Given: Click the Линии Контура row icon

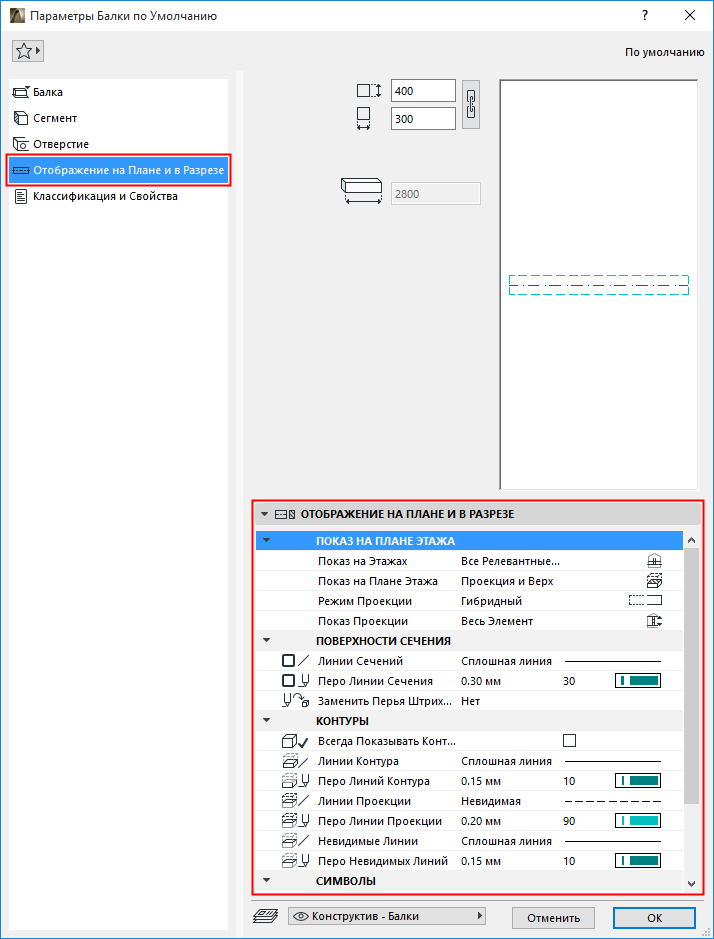Looking at the screenshot, I should tap(296, 761).
